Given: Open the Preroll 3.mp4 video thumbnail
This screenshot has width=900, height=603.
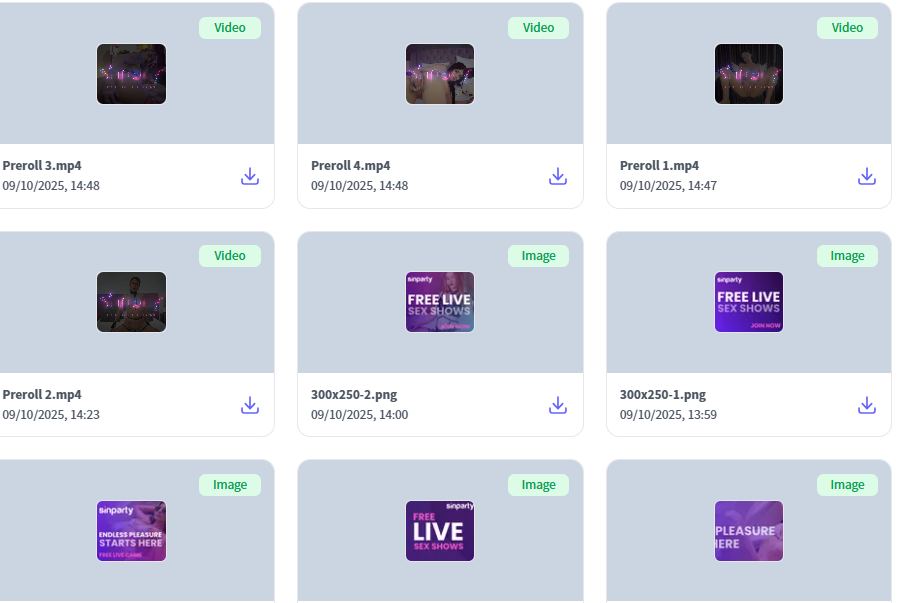Looking at the screenshot, I should [x=131, y=74].
